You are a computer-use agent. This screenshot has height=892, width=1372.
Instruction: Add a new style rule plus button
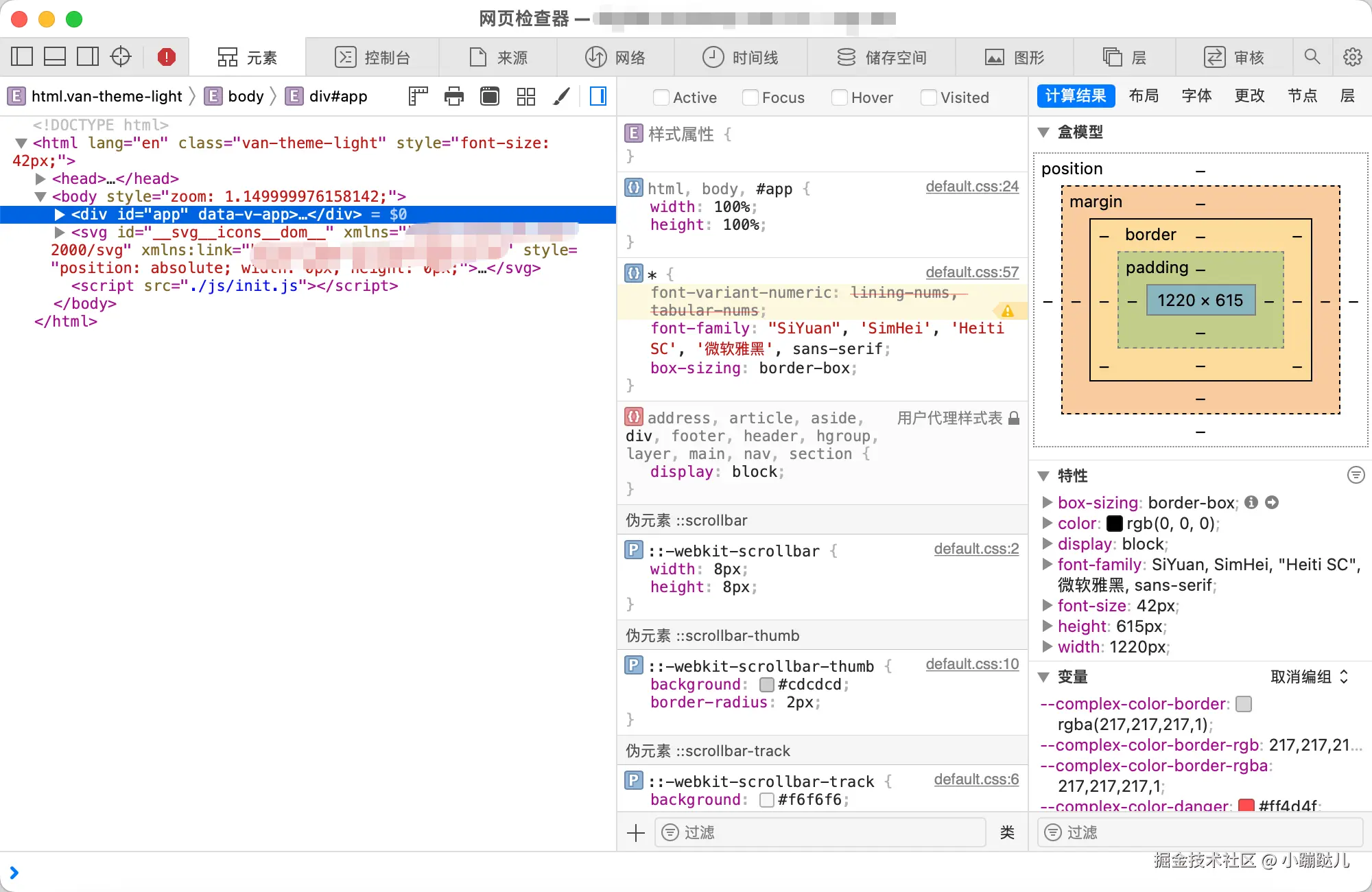[636, 833]
